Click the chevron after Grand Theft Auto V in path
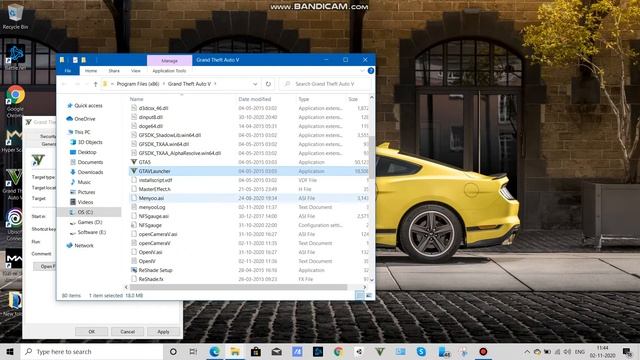The image size is (640, 360). (x=215, y=84)
